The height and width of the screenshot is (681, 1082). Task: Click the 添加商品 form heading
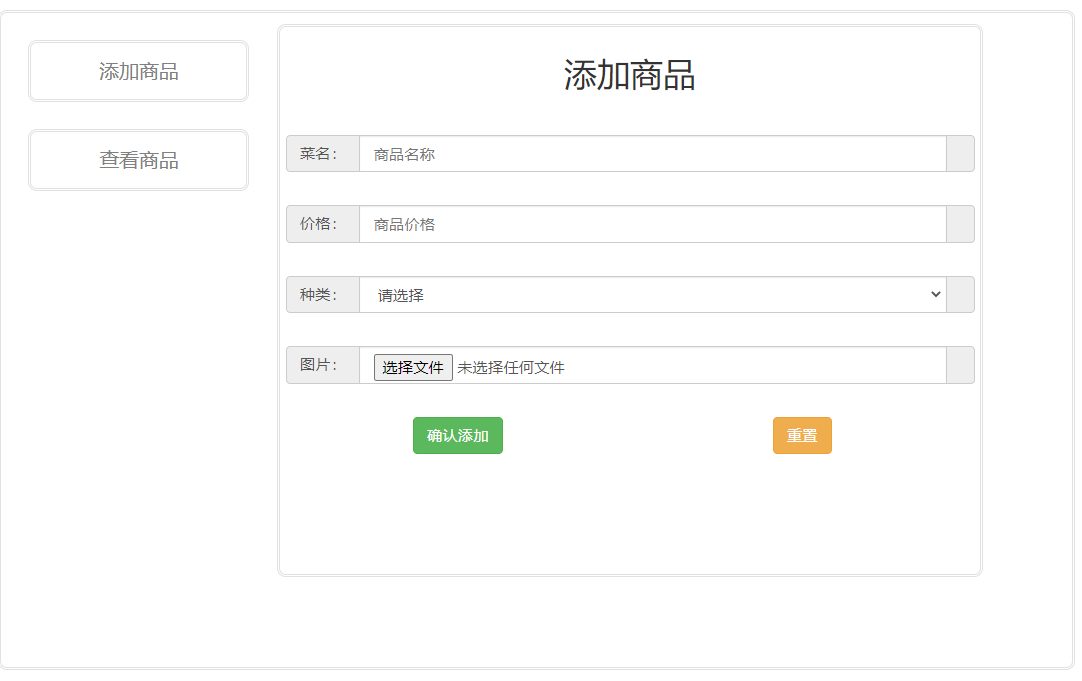pos(629,75)
